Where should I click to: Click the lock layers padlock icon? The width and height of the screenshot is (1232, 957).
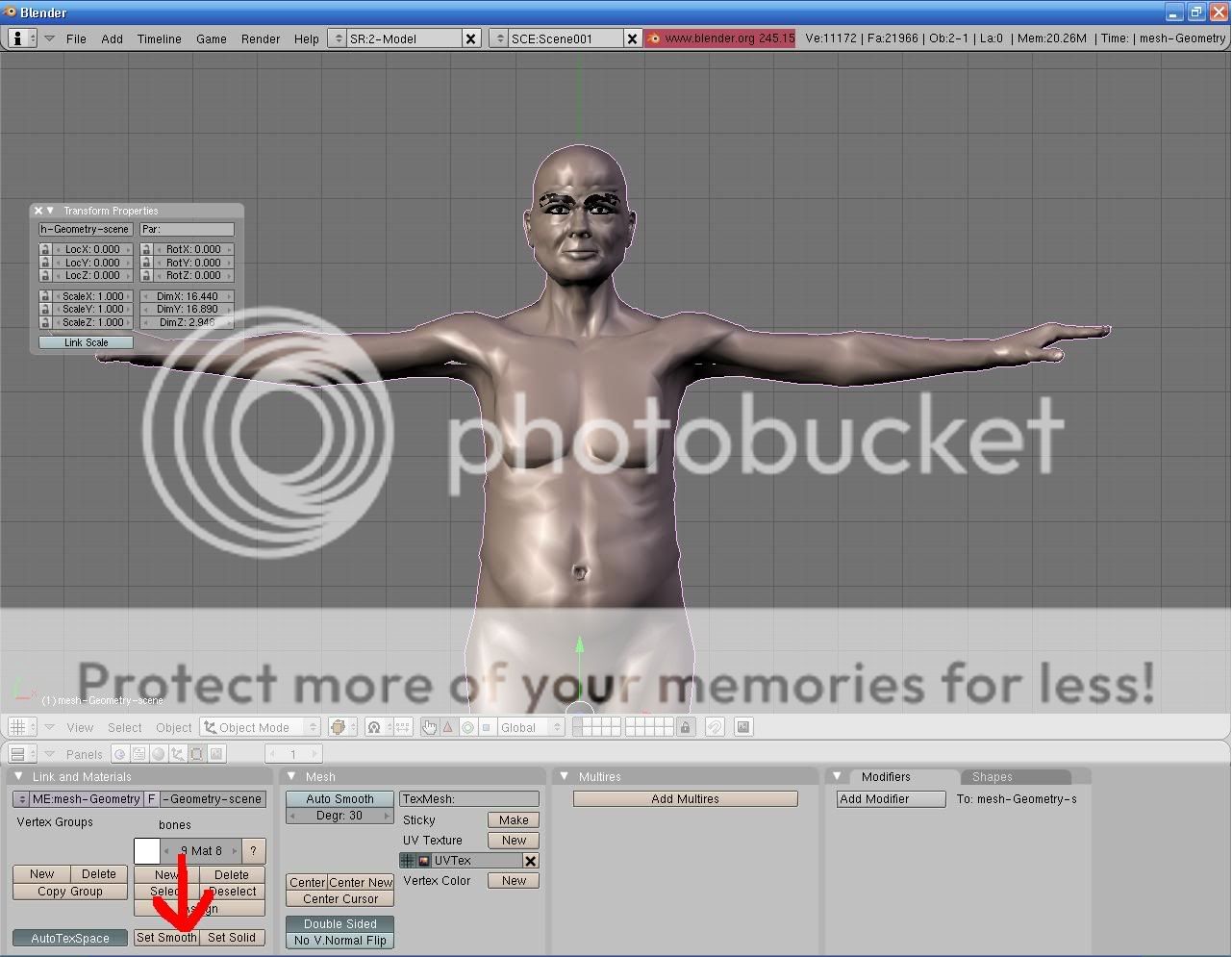pyautogui.click(x=685, y=727)
